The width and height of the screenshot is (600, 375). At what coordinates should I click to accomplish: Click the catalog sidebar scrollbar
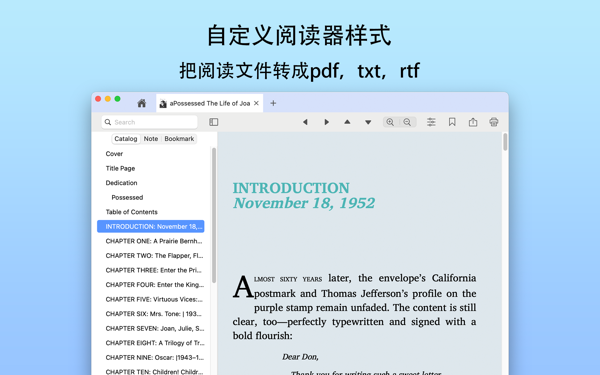214,215
